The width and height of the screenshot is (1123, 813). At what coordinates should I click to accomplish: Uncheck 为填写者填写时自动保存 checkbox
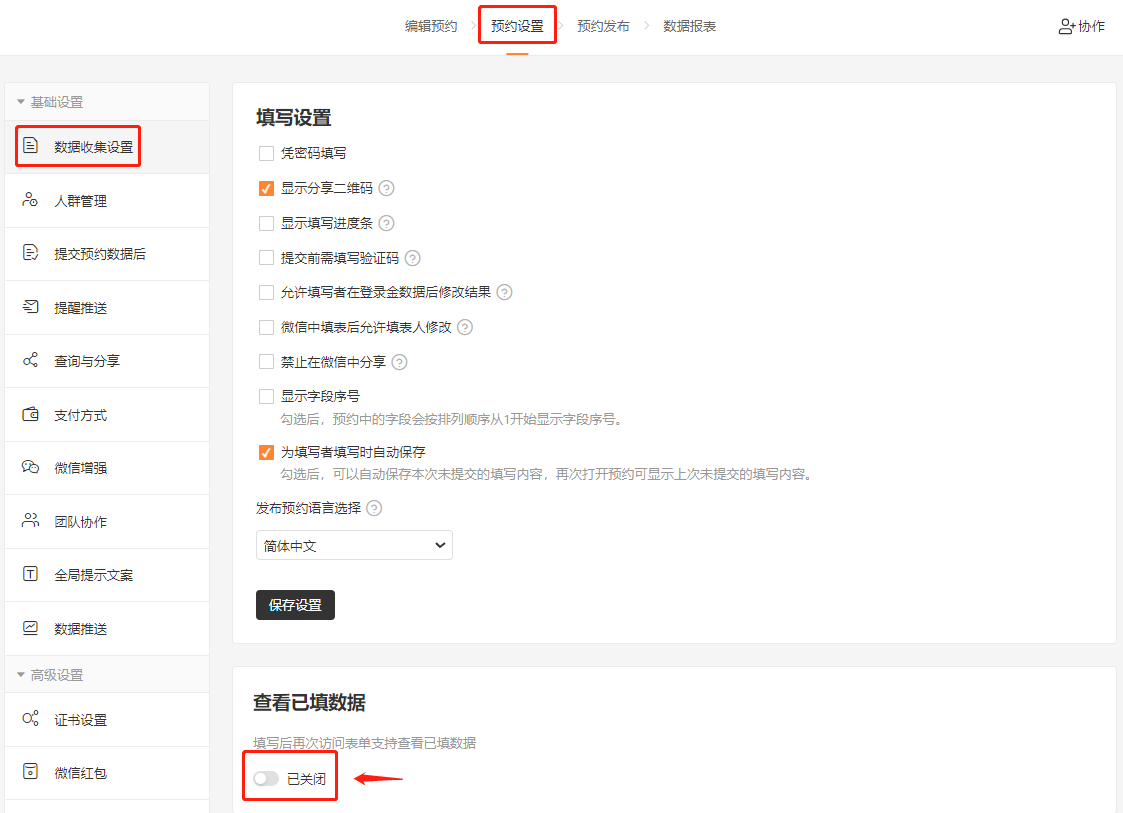[x=266, y=453]
